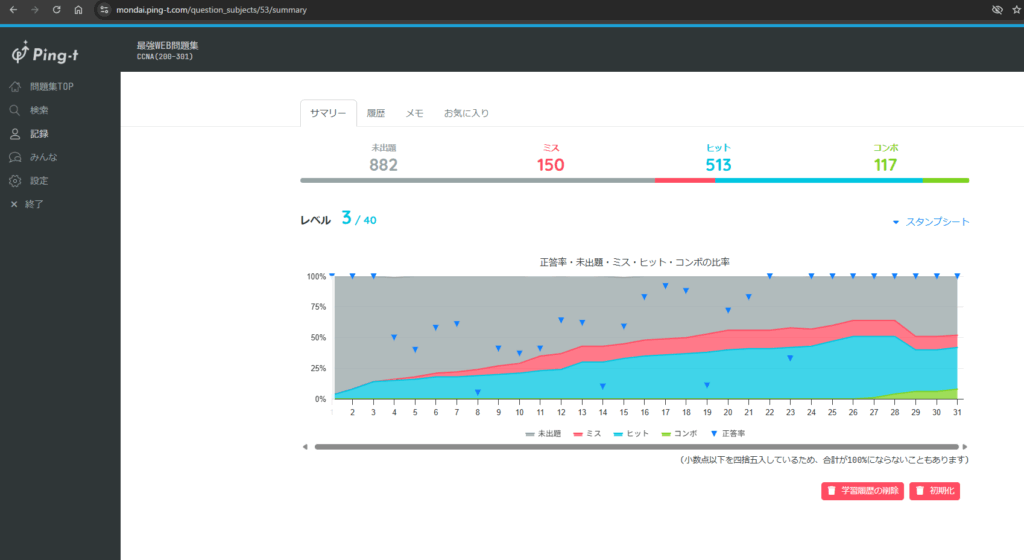Switch to the お気に入り tab
The width and height of the screenshot is (1024, 560).
tap(466, 113)
